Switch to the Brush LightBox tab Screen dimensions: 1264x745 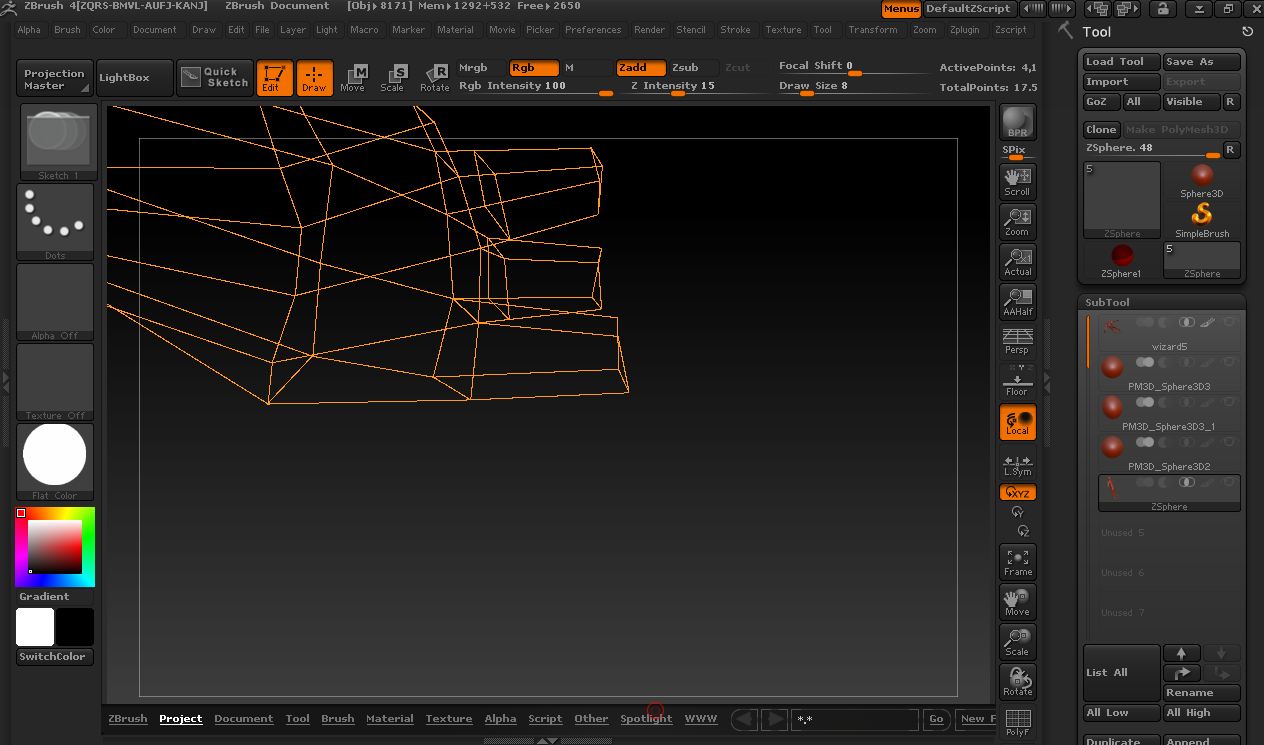click(337, 719)
